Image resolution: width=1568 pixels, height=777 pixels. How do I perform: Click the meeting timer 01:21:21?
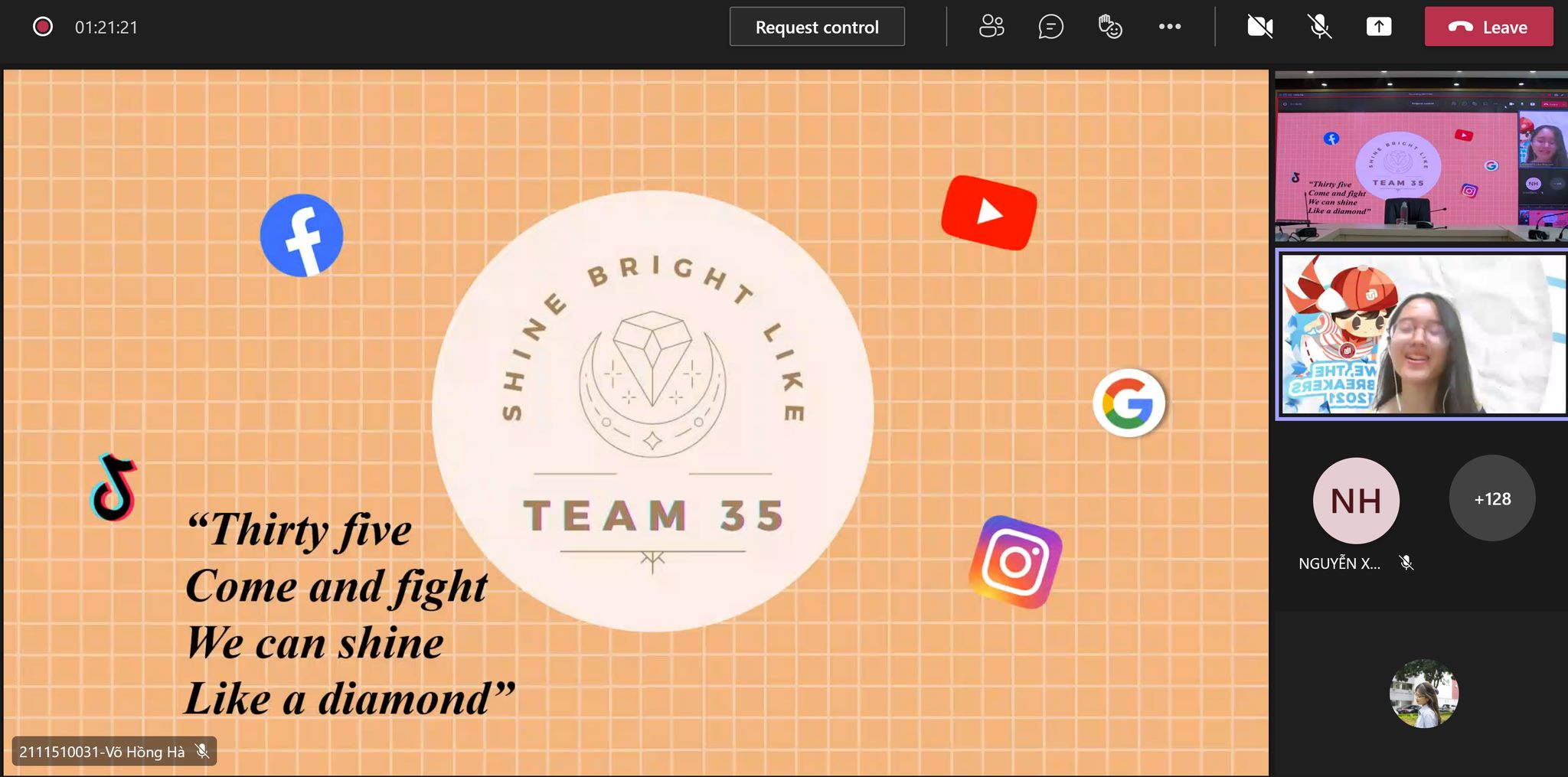[106, 28]
